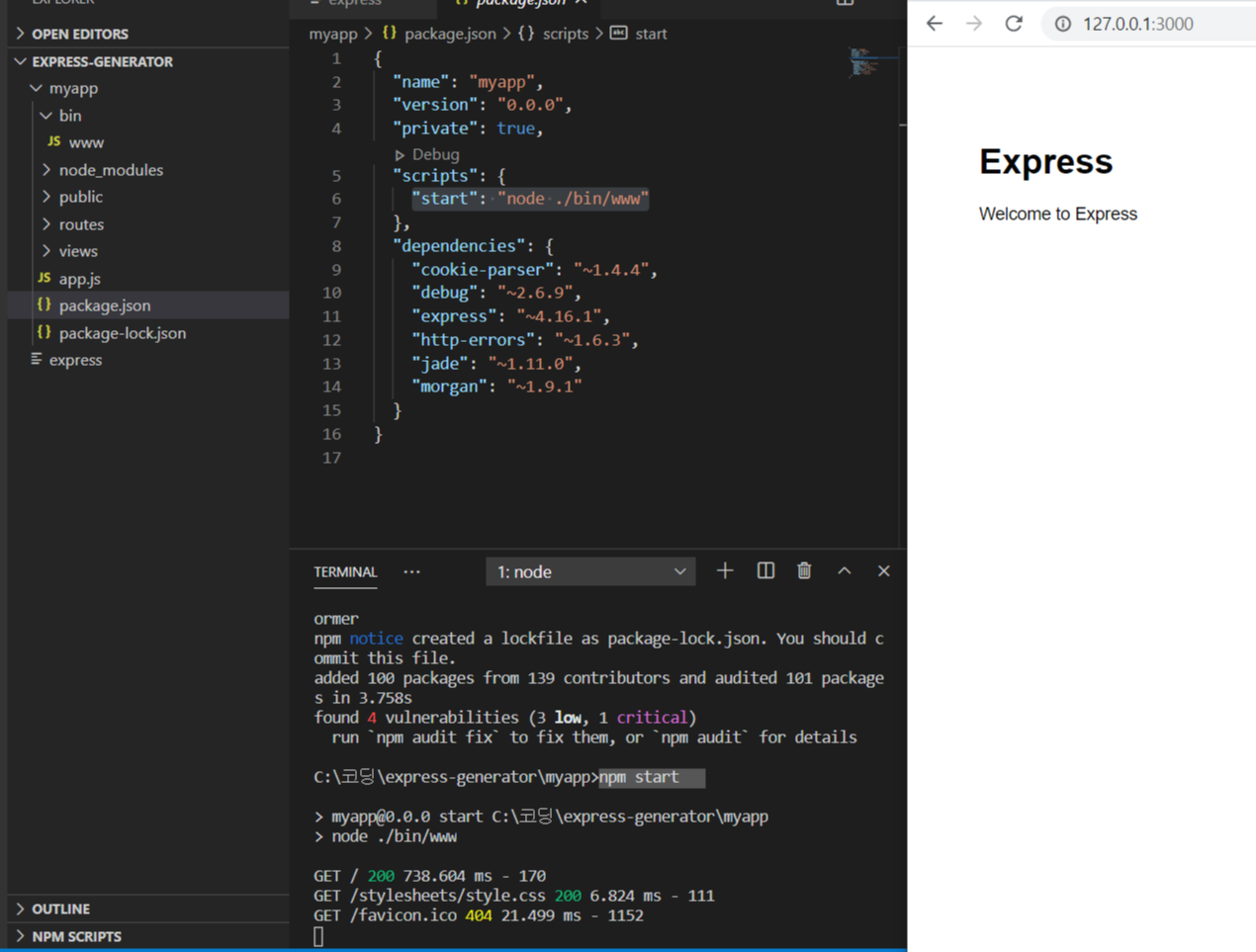Split the terminal panel
Screen dimensions: 1256x952
point(765,571)
